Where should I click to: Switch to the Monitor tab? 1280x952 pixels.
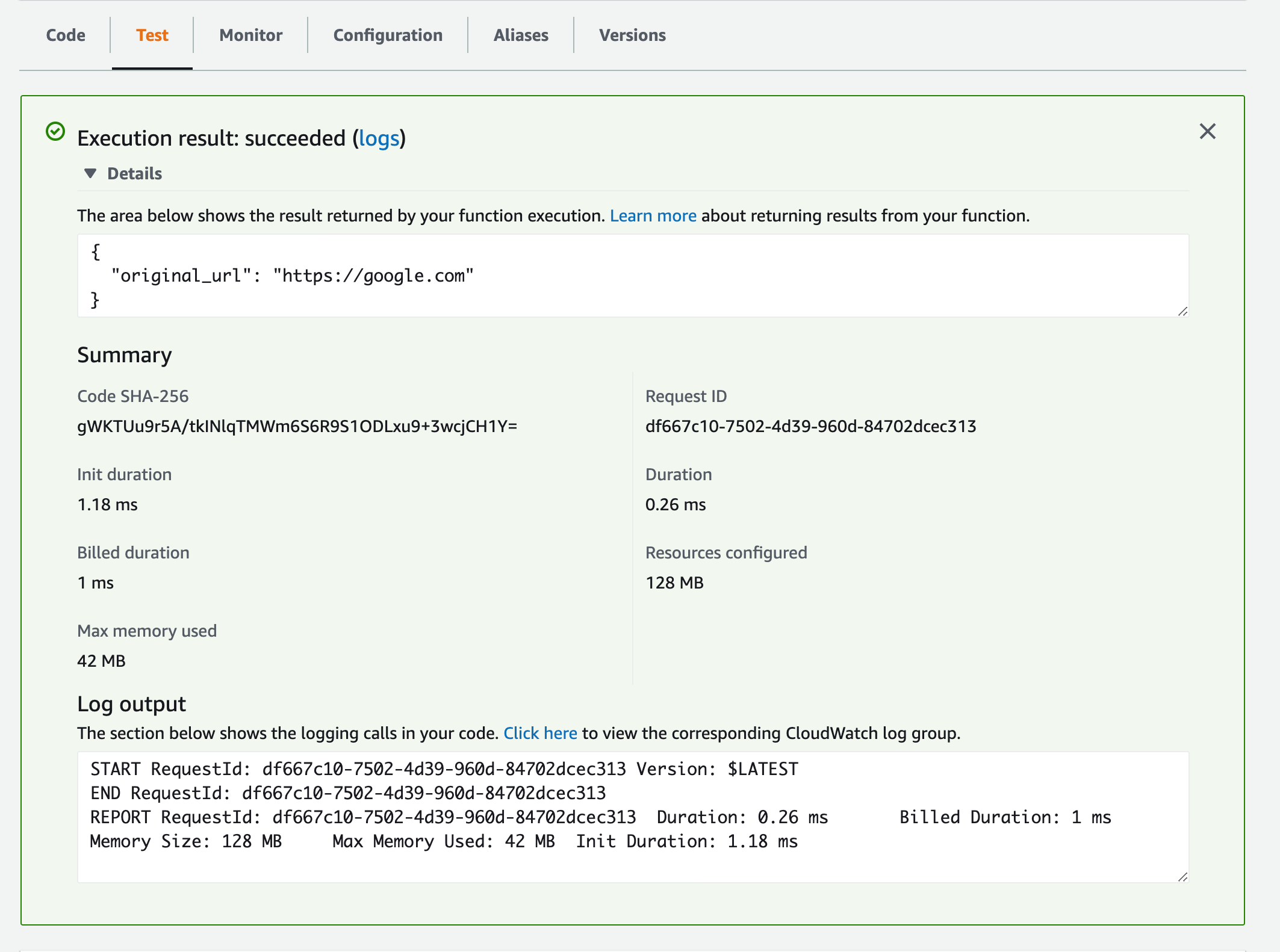(x=250, y=36)
